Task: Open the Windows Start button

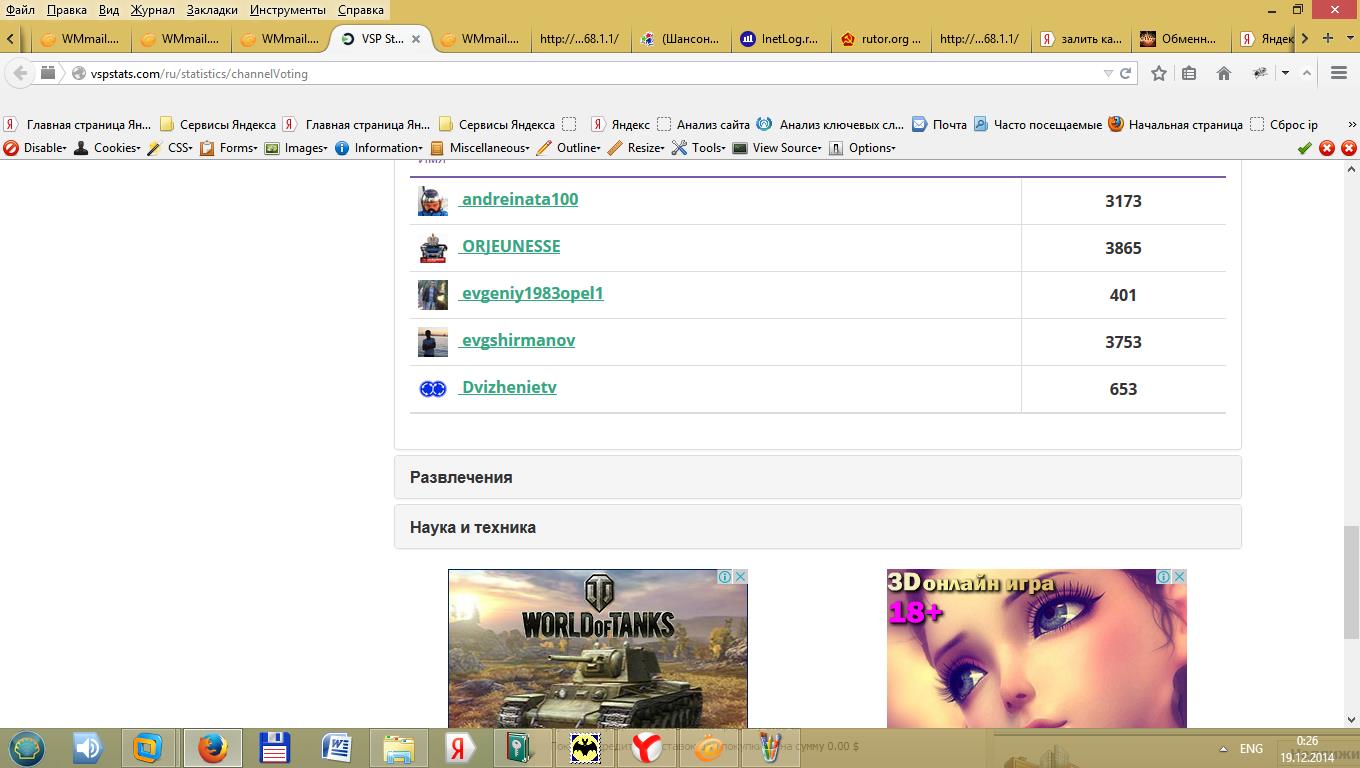Action: (x=27, y=747)
